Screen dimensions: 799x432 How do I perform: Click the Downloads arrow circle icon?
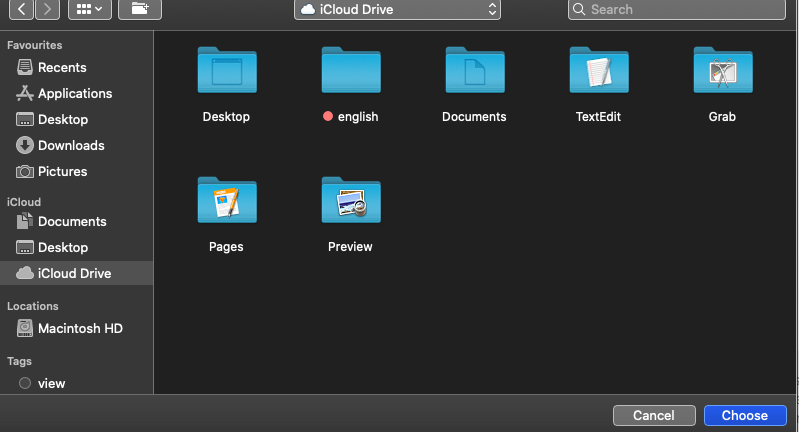24,145
